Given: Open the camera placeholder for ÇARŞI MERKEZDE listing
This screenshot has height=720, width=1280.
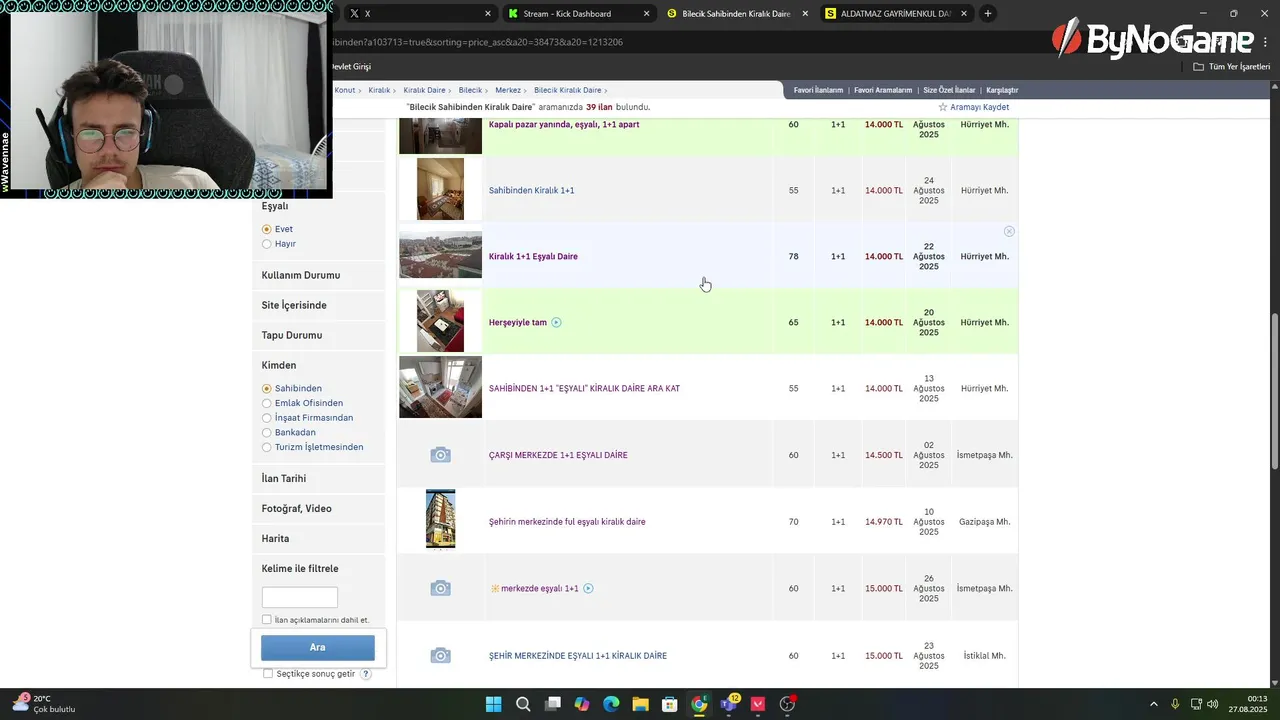Looking at the screenshot, I should pyautogui.click(x=440, y=455).
